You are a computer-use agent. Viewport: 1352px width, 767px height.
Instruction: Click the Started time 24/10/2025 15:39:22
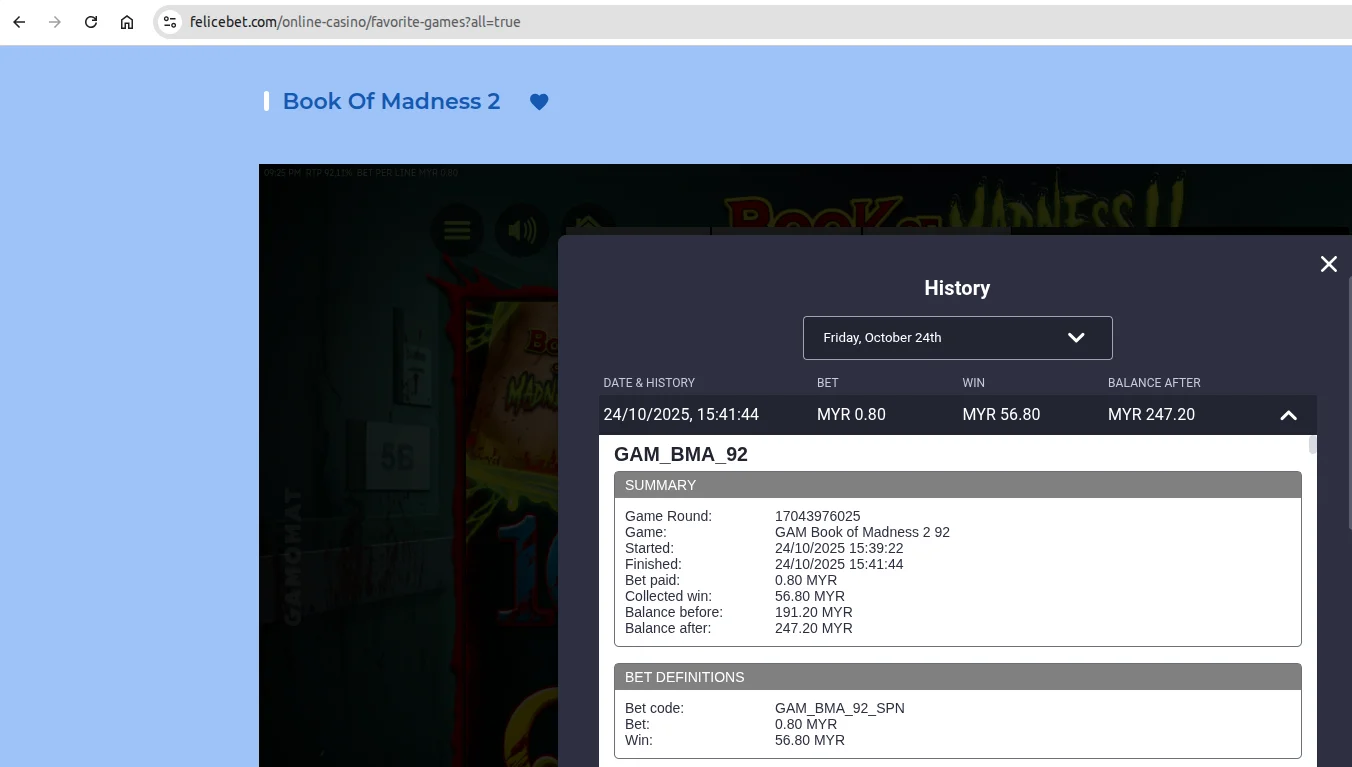point(839,548)
